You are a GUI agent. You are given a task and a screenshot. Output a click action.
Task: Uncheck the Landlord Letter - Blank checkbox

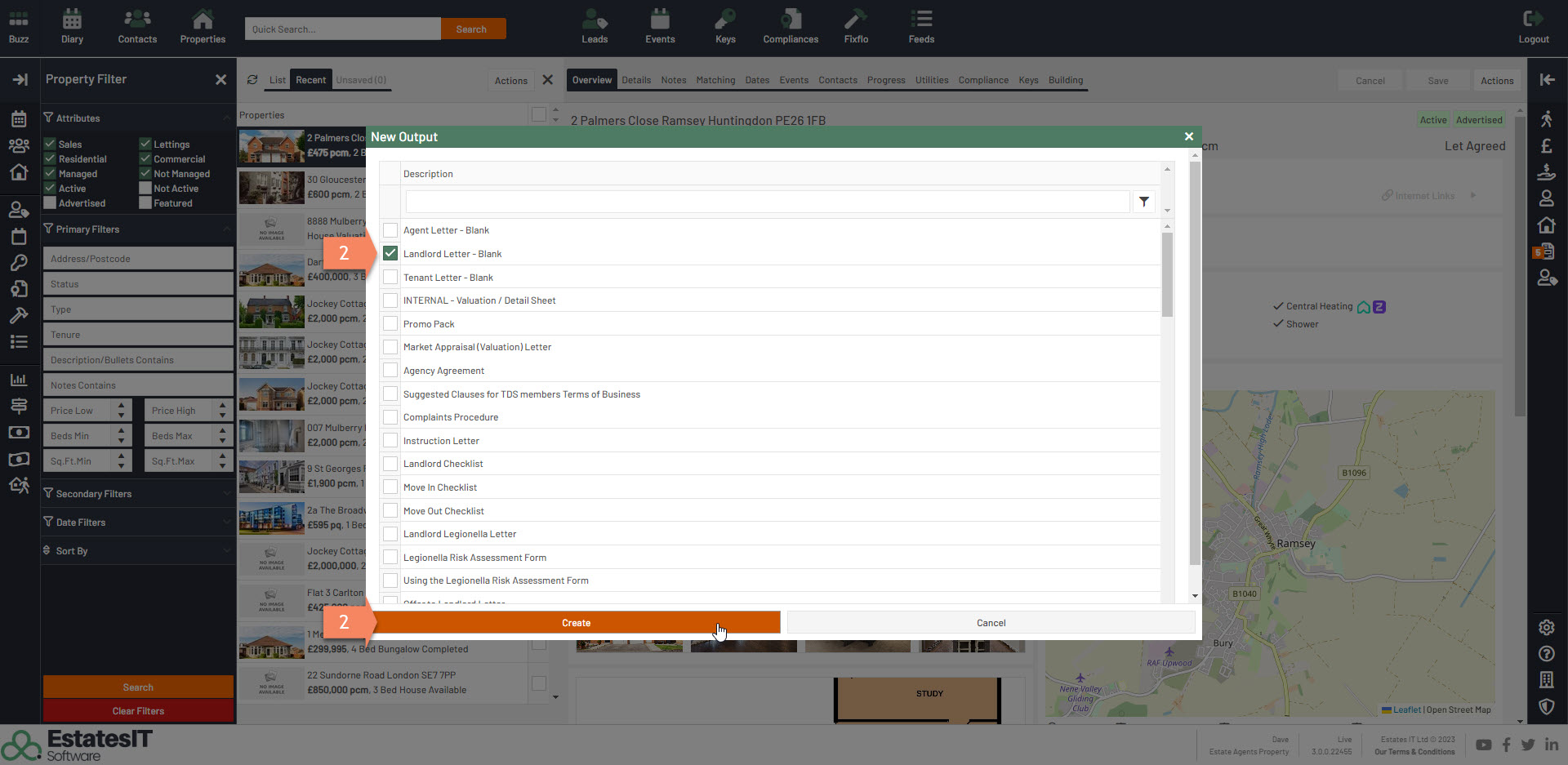pos(390,254)
